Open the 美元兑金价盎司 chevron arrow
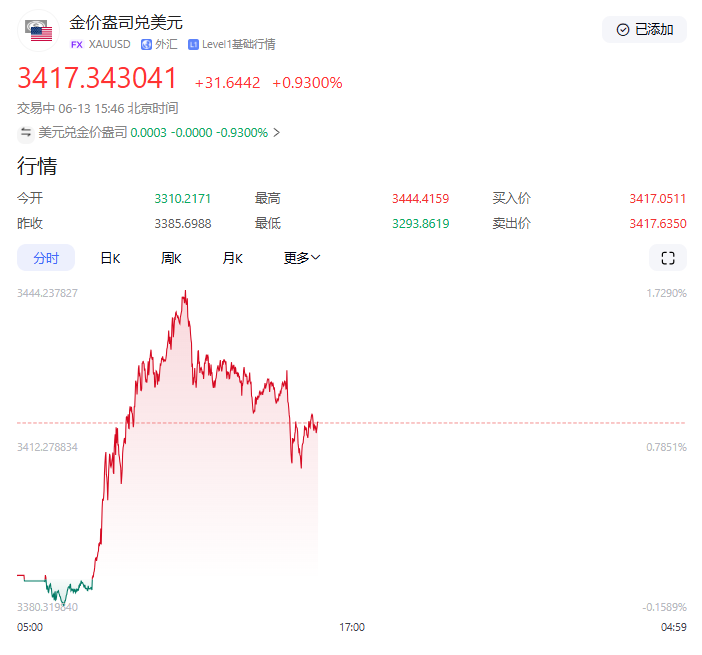This screenshot has height=655, width=702. (277, 132)
